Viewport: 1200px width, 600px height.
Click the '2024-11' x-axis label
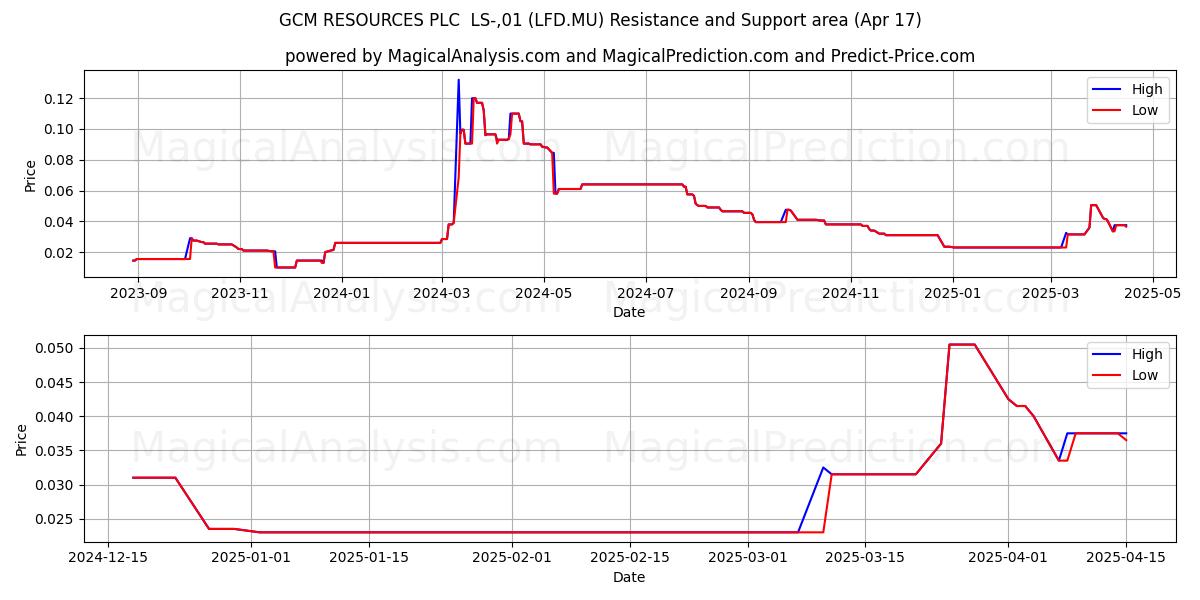[851, 293]
